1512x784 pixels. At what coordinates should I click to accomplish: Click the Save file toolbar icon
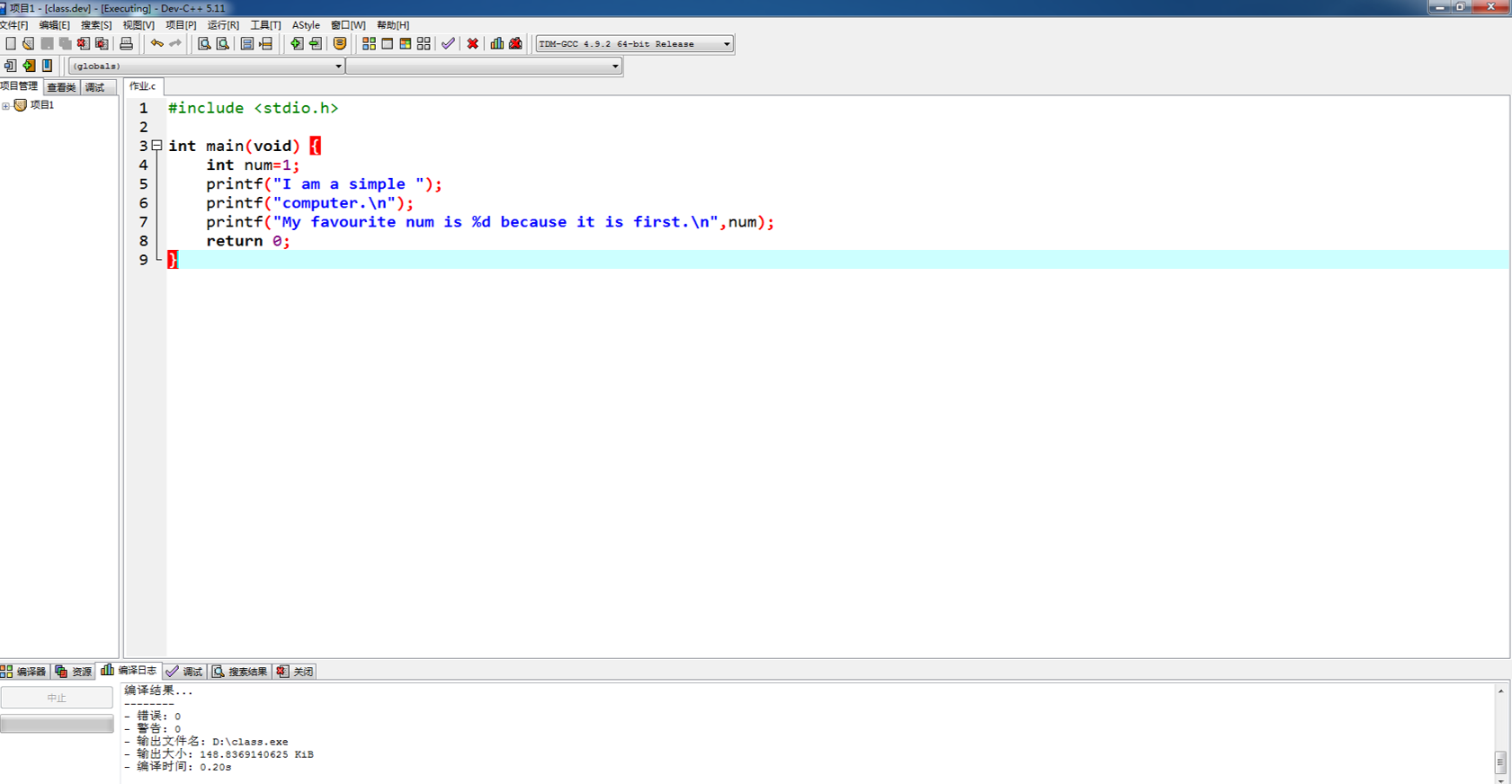pyautogui.click(x=47, y=43)
